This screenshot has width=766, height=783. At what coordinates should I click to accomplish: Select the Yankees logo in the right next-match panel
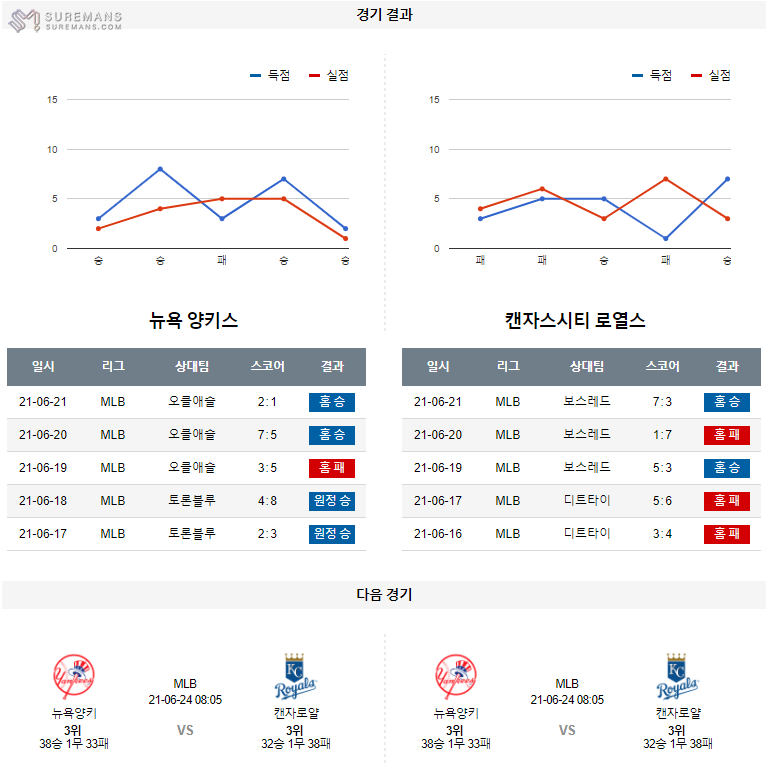[455, 677]
